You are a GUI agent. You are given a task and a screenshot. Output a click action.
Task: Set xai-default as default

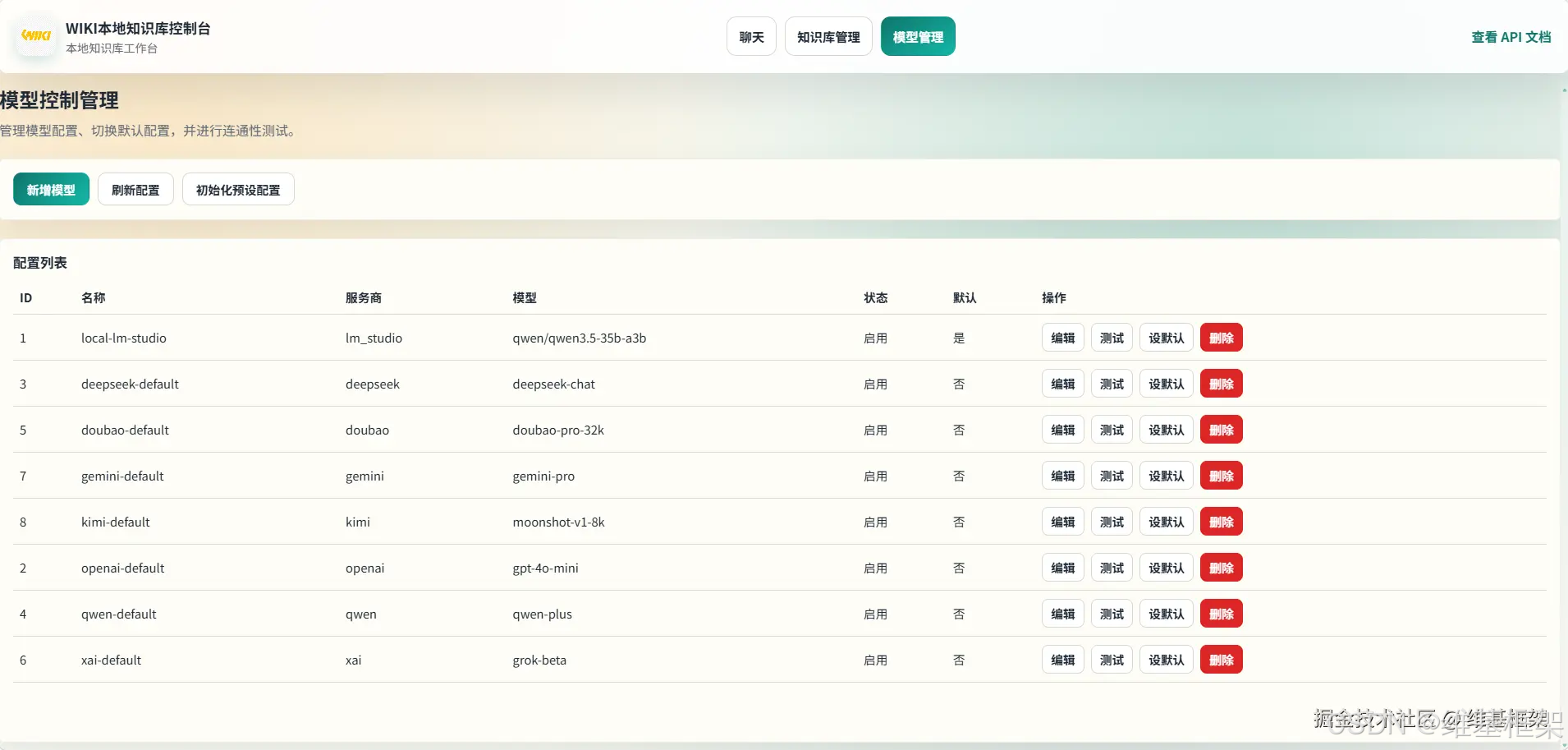1167,660
